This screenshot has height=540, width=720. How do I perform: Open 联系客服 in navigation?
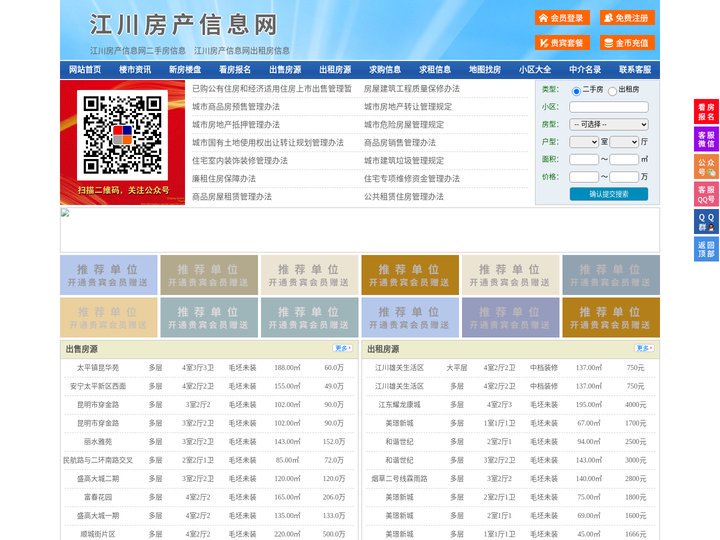pyautogui.click(x=635, y=70)
